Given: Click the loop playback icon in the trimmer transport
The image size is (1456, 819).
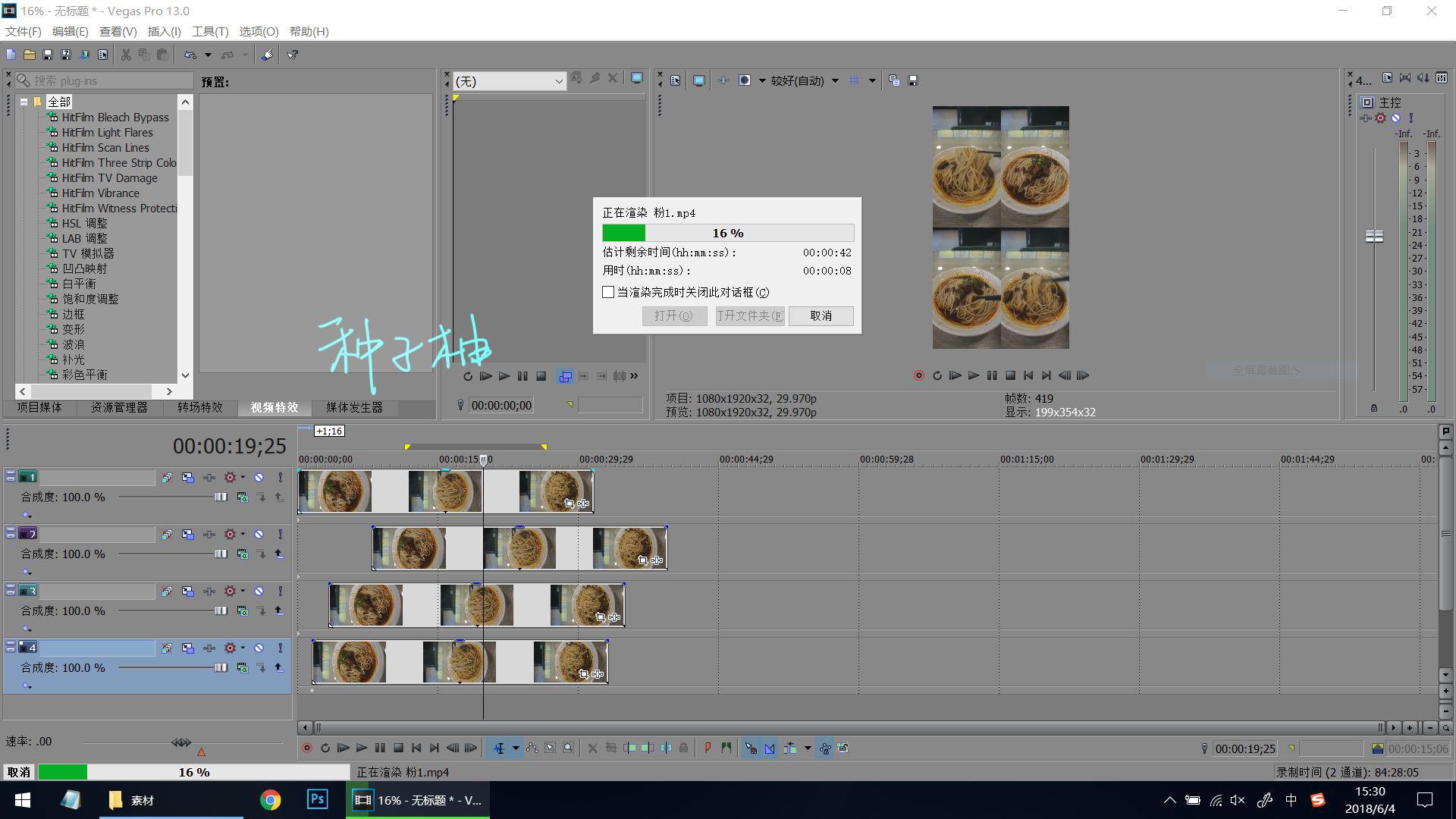Looking at the screenshot, I should (468, 376).
